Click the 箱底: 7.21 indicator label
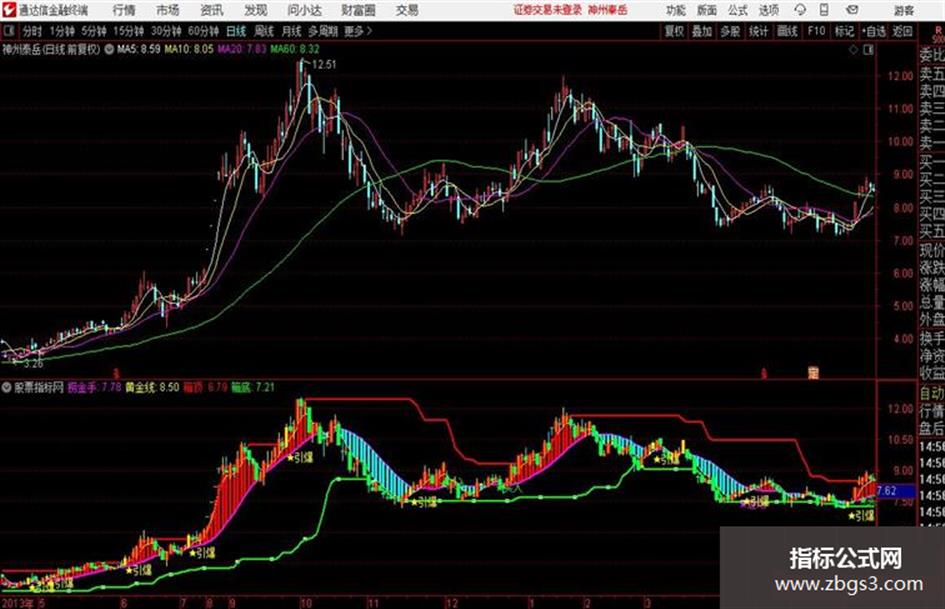This screenshot has height=609, width=945. (x=253, y=387)
